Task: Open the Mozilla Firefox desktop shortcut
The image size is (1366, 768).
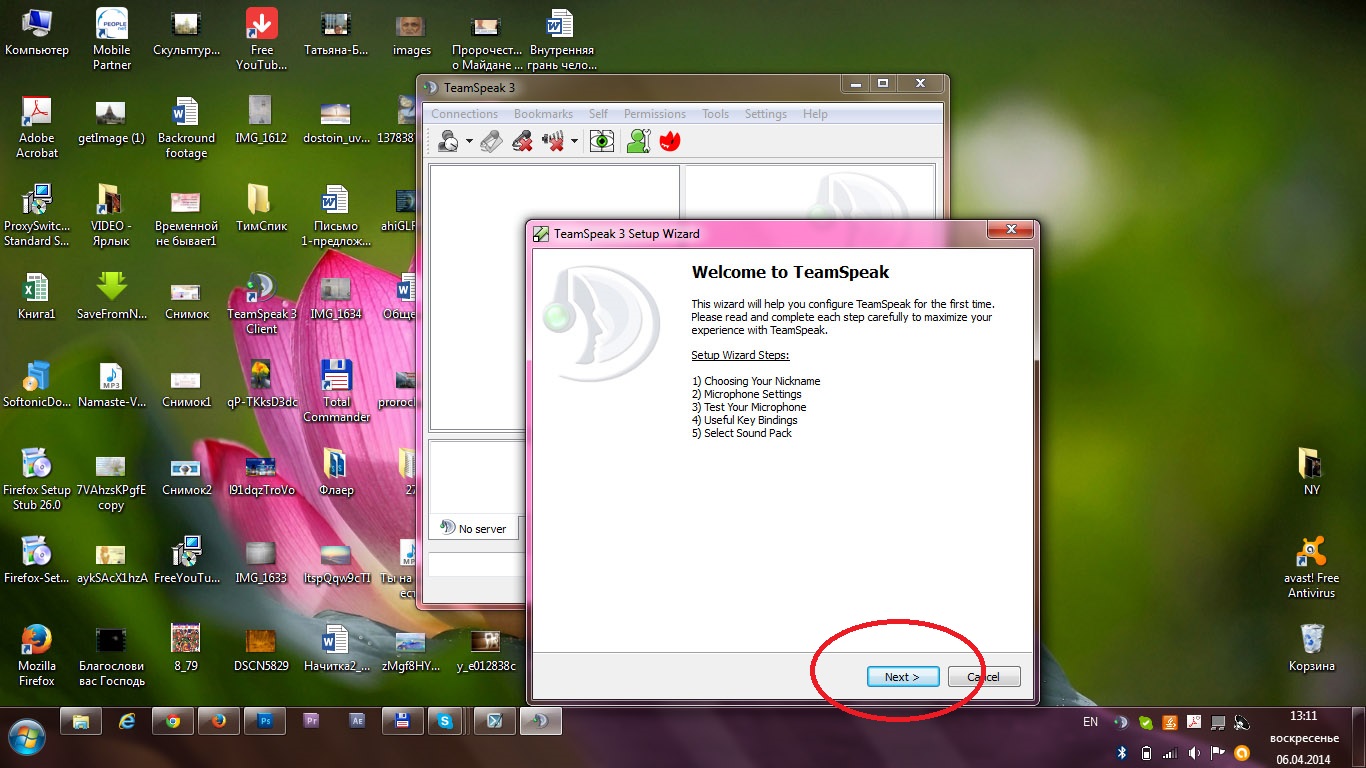Action: pyautogui.click(x=37, y=655)
